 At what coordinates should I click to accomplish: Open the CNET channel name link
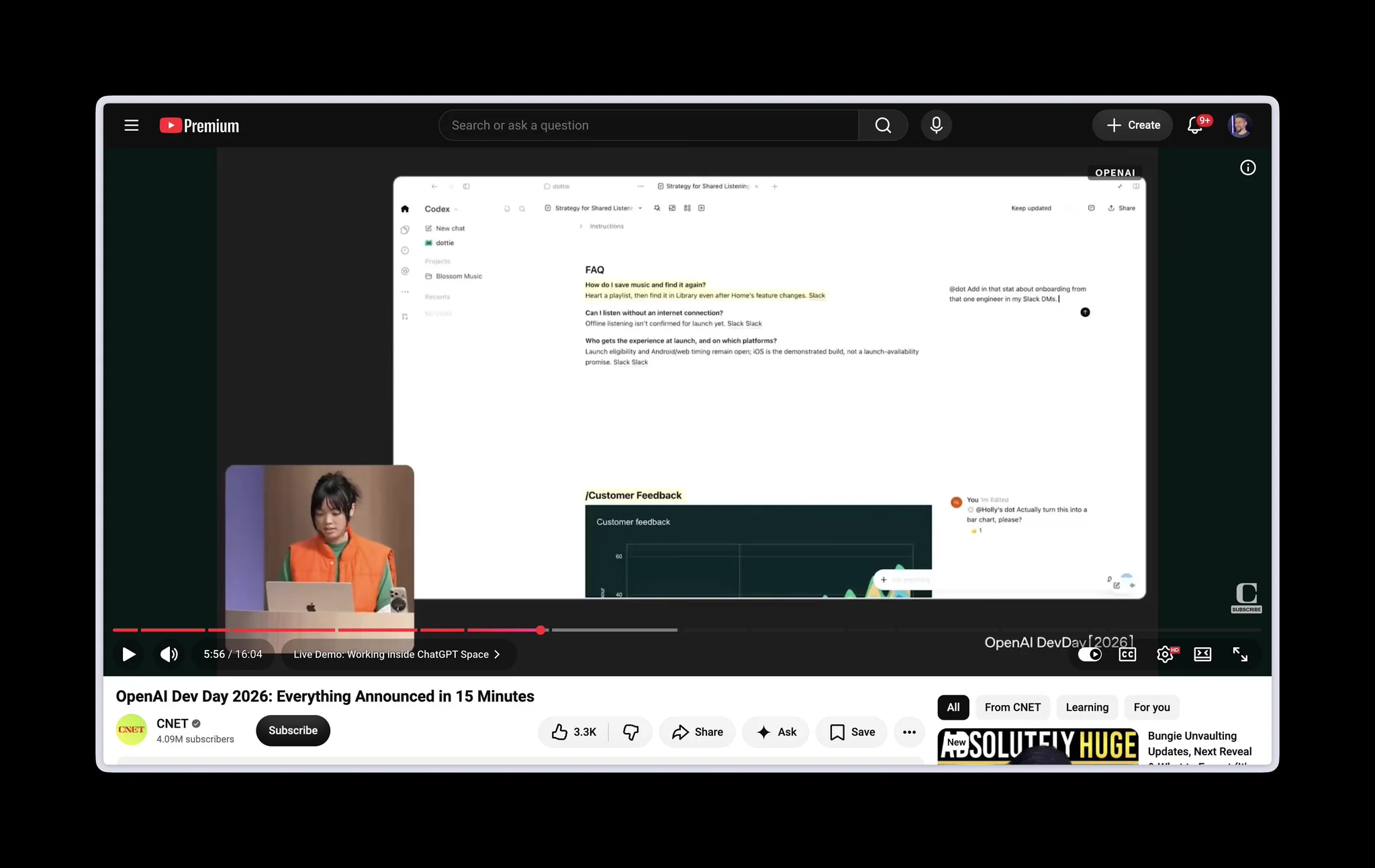point(172,724)
